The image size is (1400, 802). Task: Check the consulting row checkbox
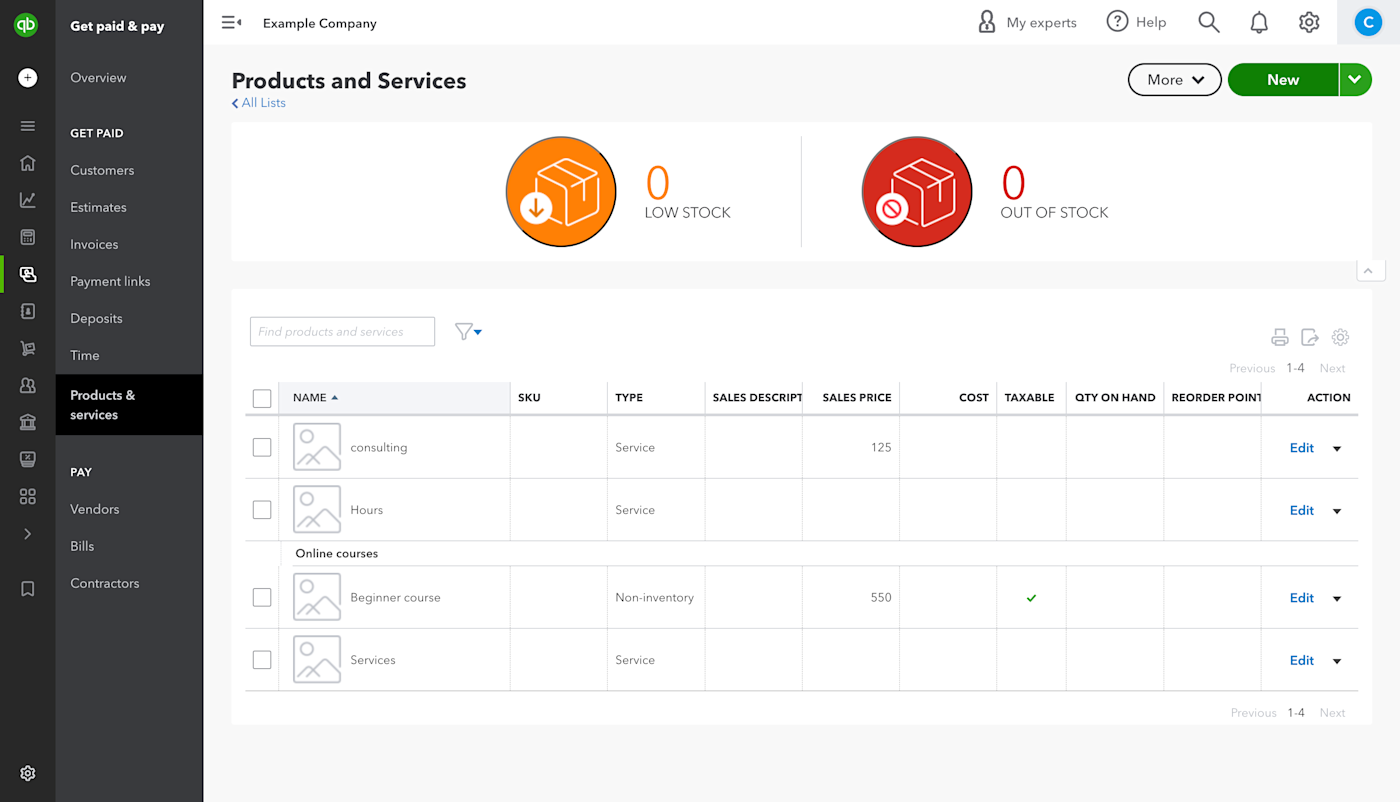click(262, 448)
